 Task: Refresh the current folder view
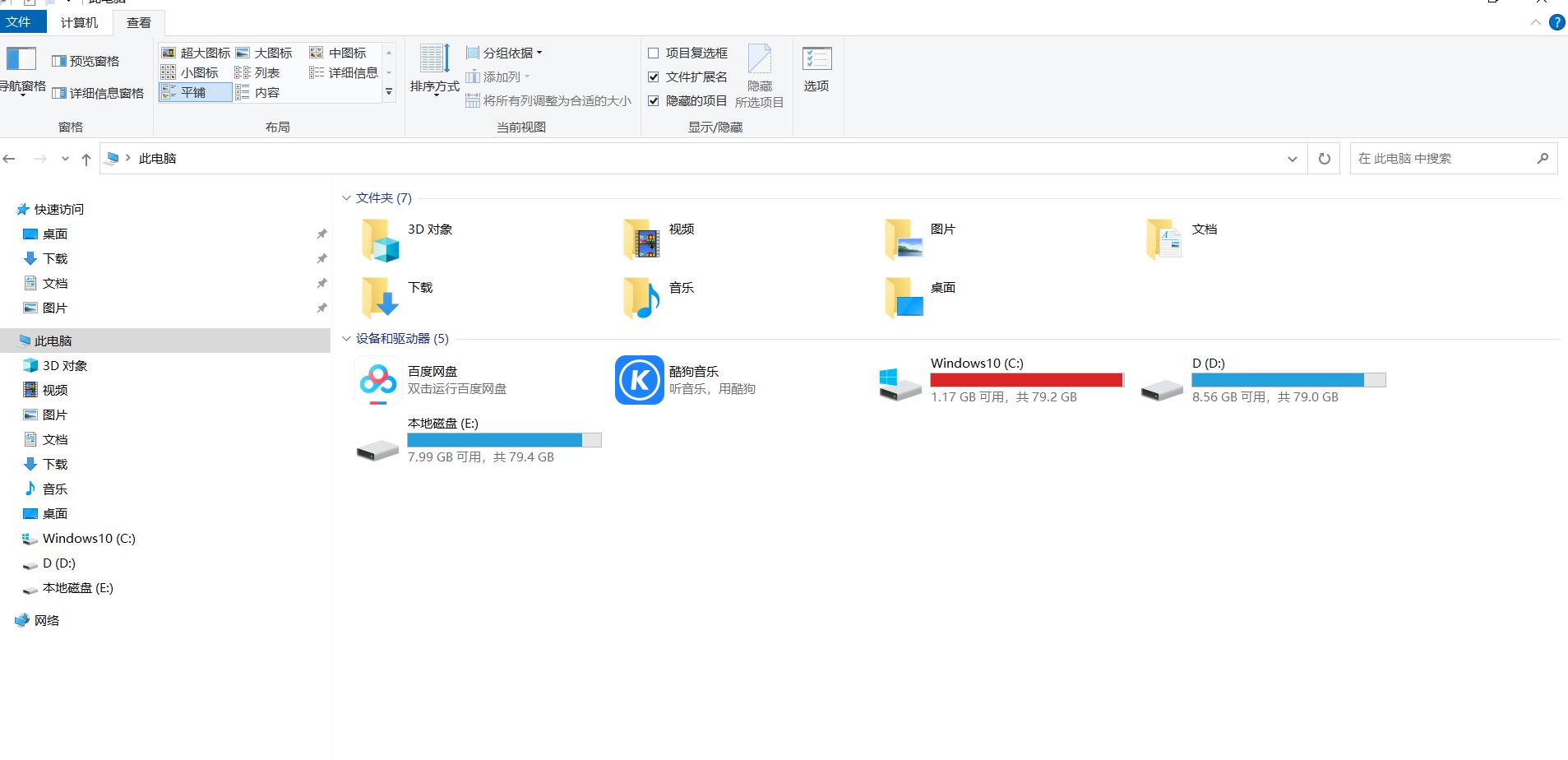(1323, 158)
